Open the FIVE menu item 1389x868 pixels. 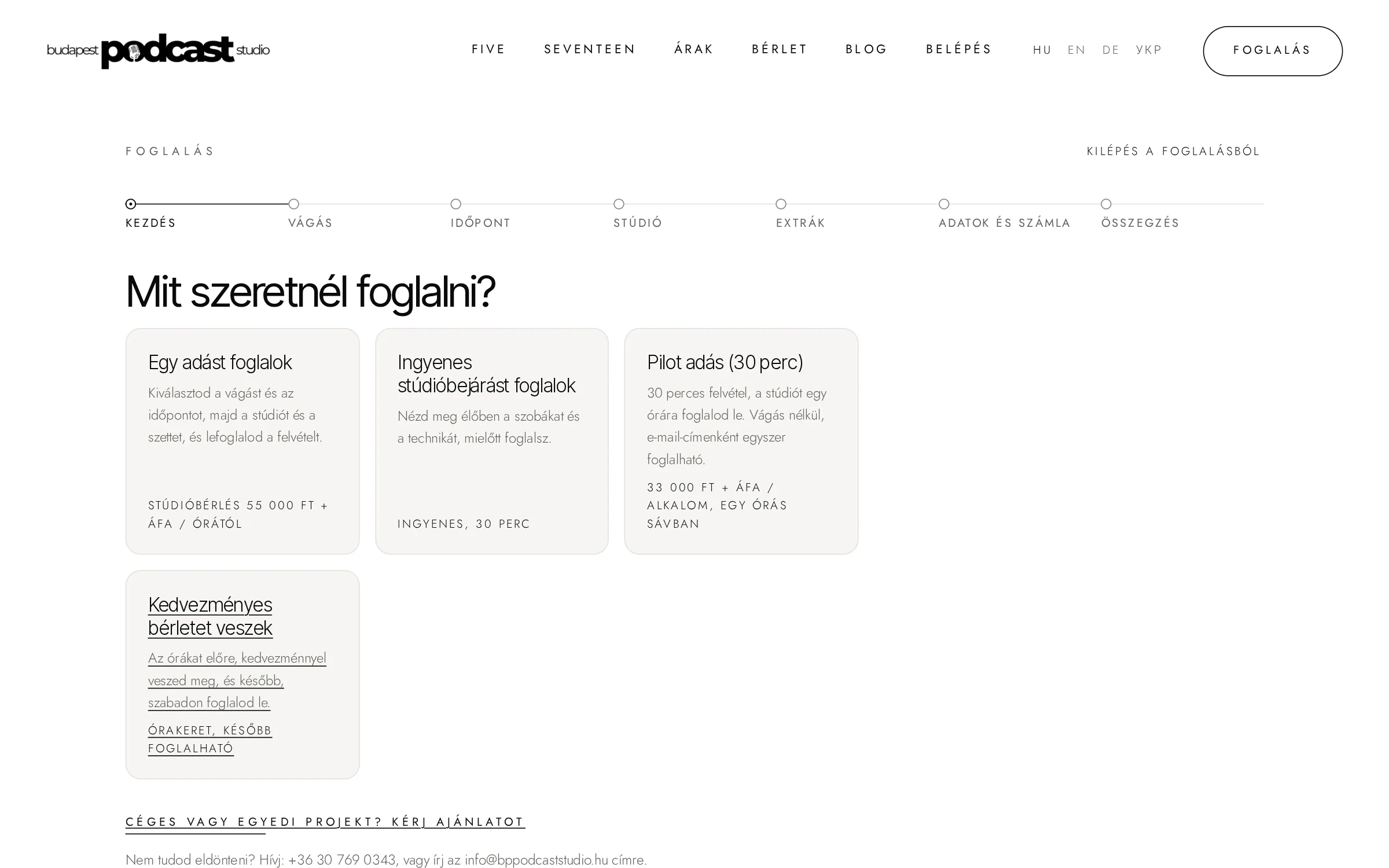point(488,49)
